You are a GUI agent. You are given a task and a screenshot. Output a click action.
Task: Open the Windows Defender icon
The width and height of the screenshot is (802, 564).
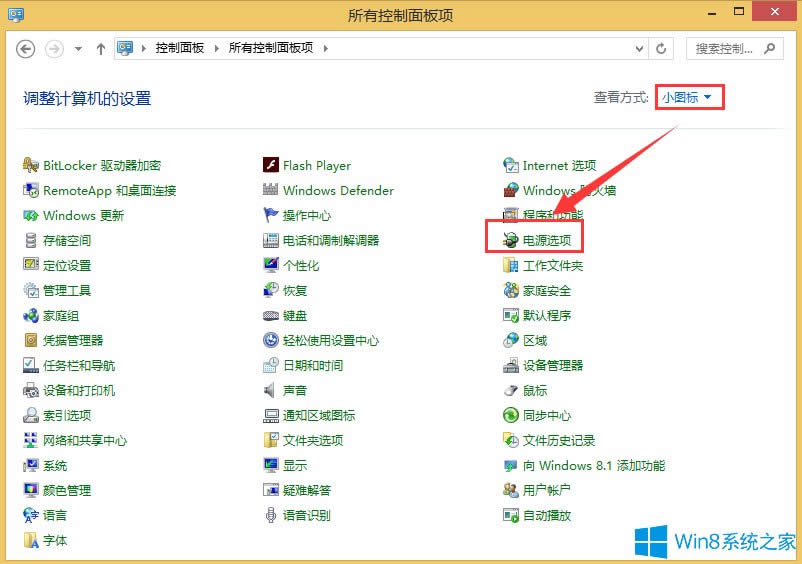point(271,190)
